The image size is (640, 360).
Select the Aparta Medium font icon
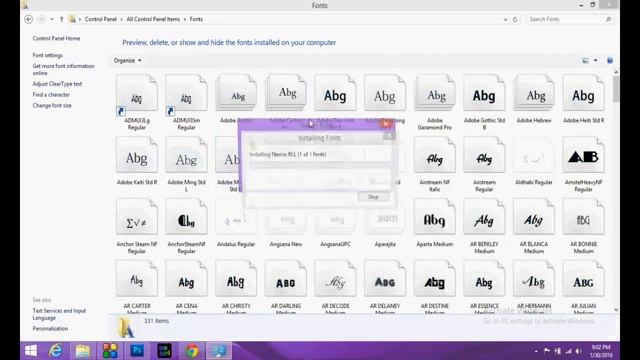(x=435, y=217)
